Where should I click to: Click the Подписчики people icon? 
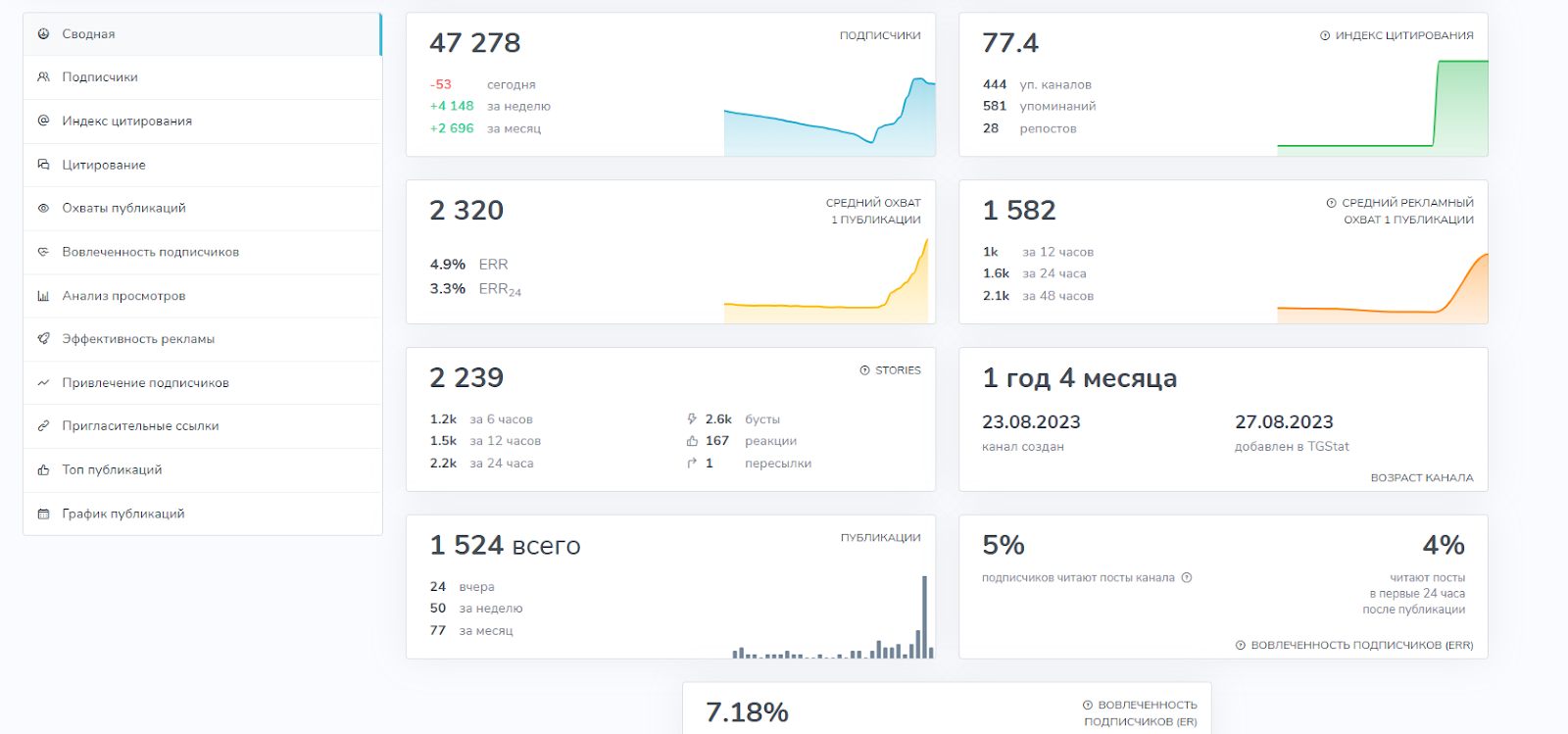point(43,76)
